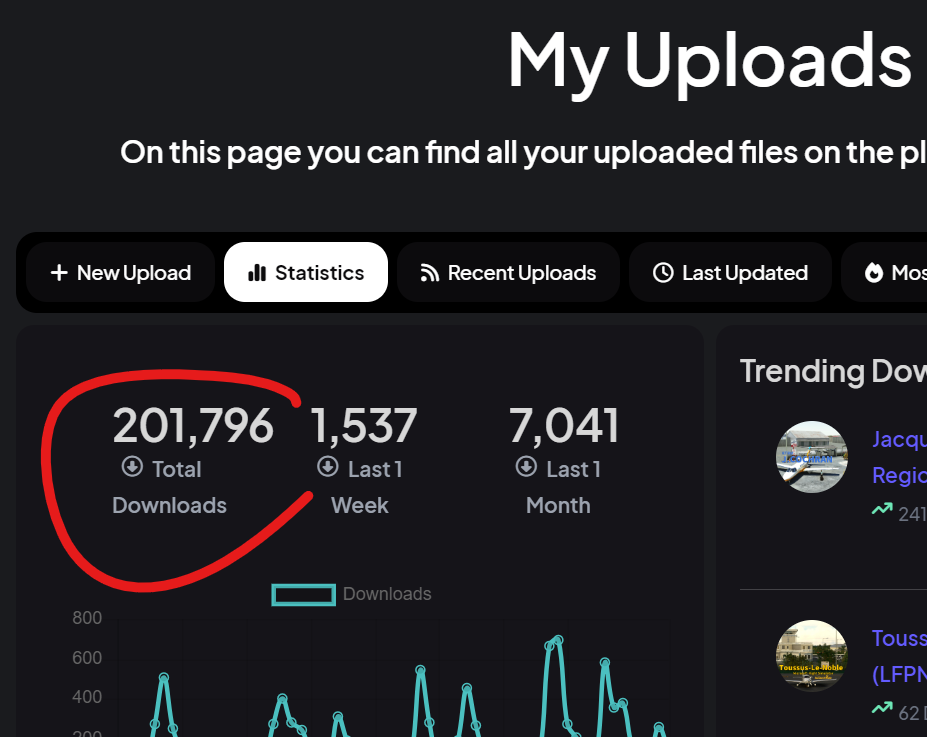
Task: Click the bar chart icon in Statistics
Action: tap(257, 272)
